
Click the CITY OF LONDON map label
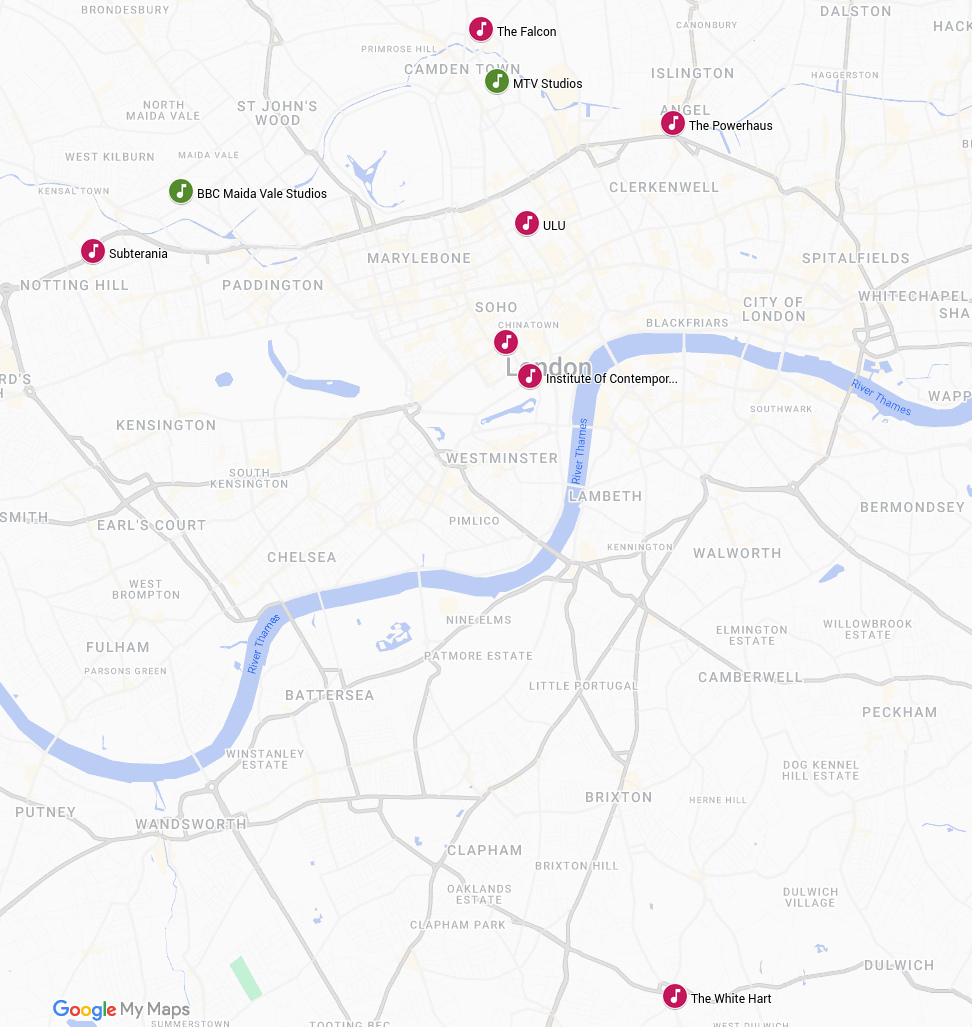[x=774, y=309]
